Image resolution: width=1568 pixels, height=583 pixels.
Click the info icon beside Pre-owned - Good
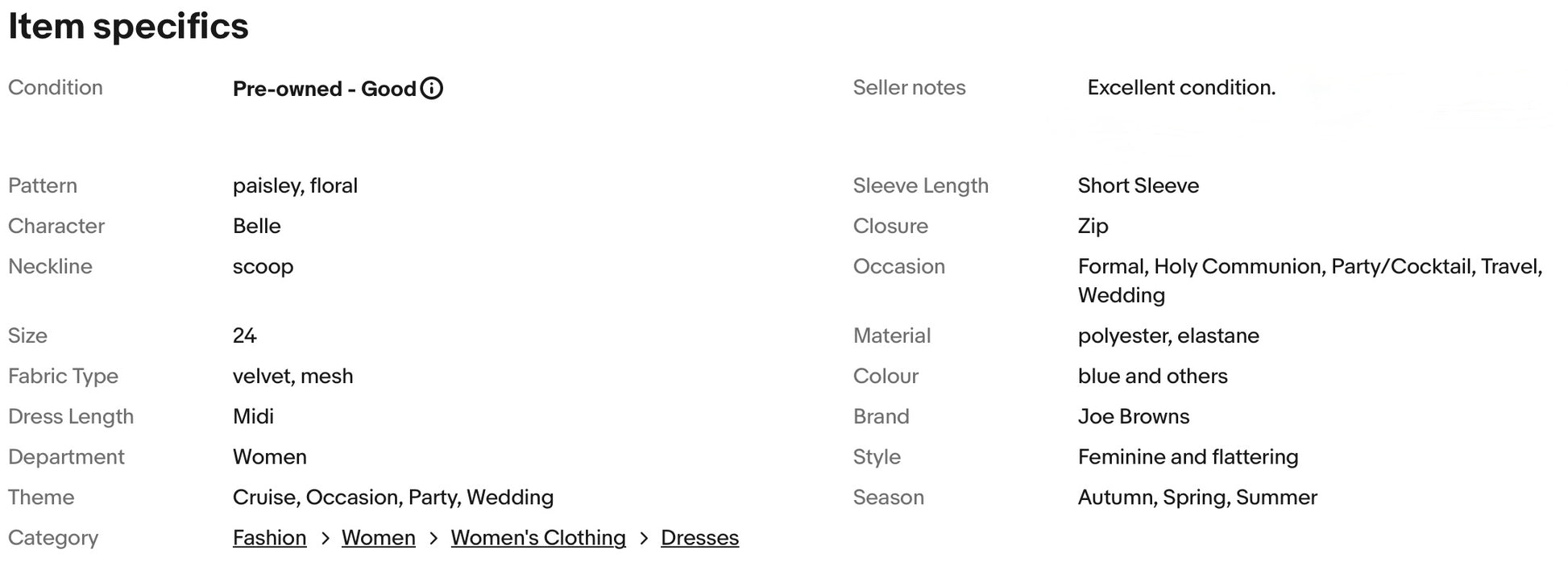pyautogui.click(x=432, y=88)
